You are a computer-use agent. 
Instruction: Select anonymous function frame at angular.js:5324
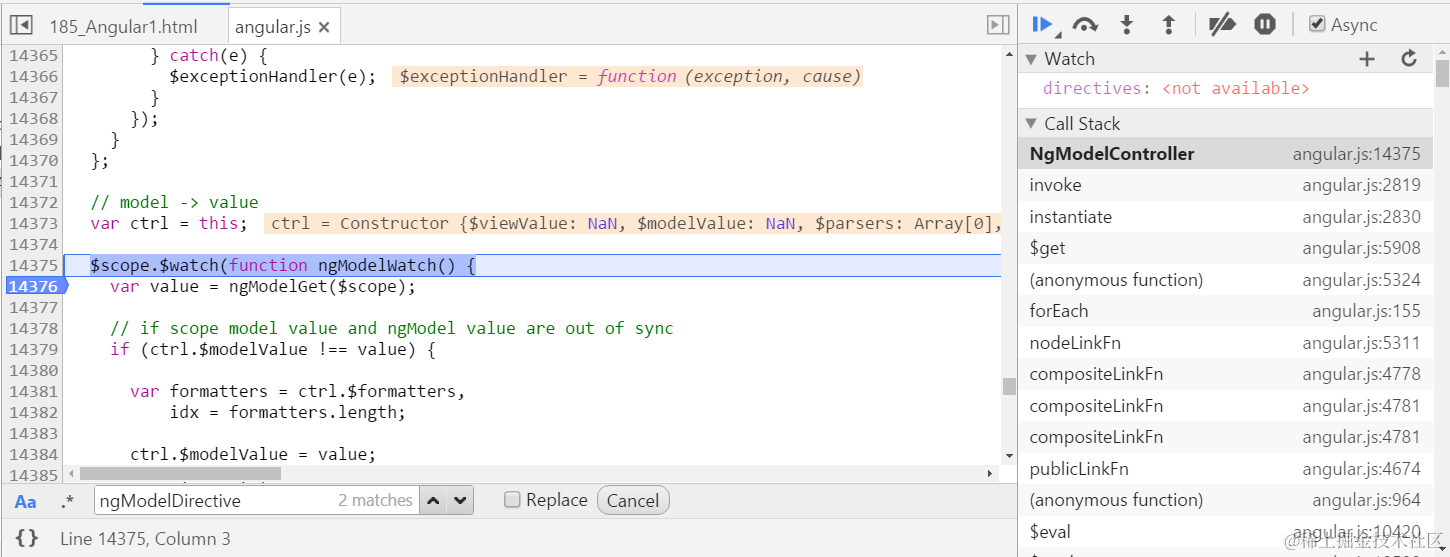click(1225, 280)
